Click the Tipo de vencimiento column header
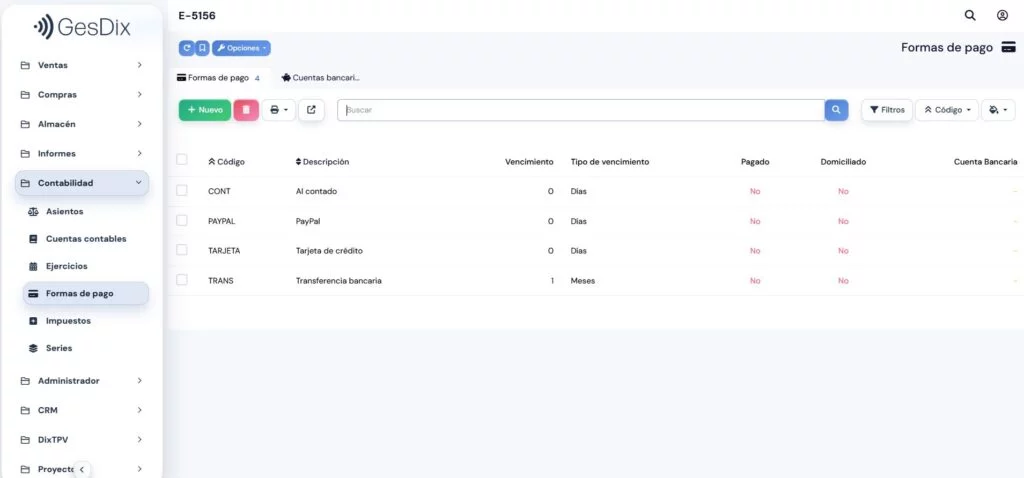1024x478 pixels. click(x=609, y=162)
